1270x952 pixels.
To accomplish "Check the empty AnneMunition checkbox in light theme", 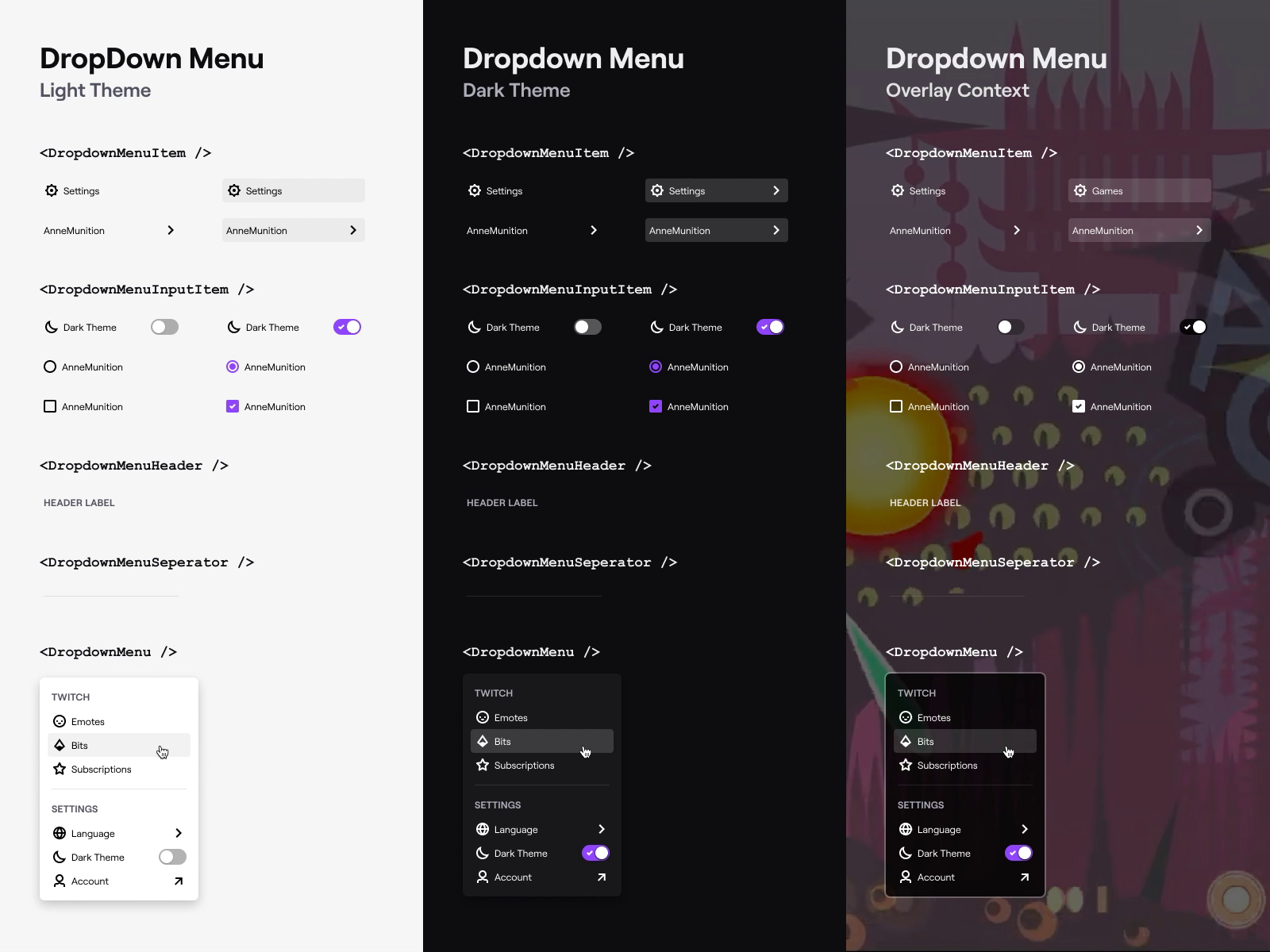I will (50, 407).
